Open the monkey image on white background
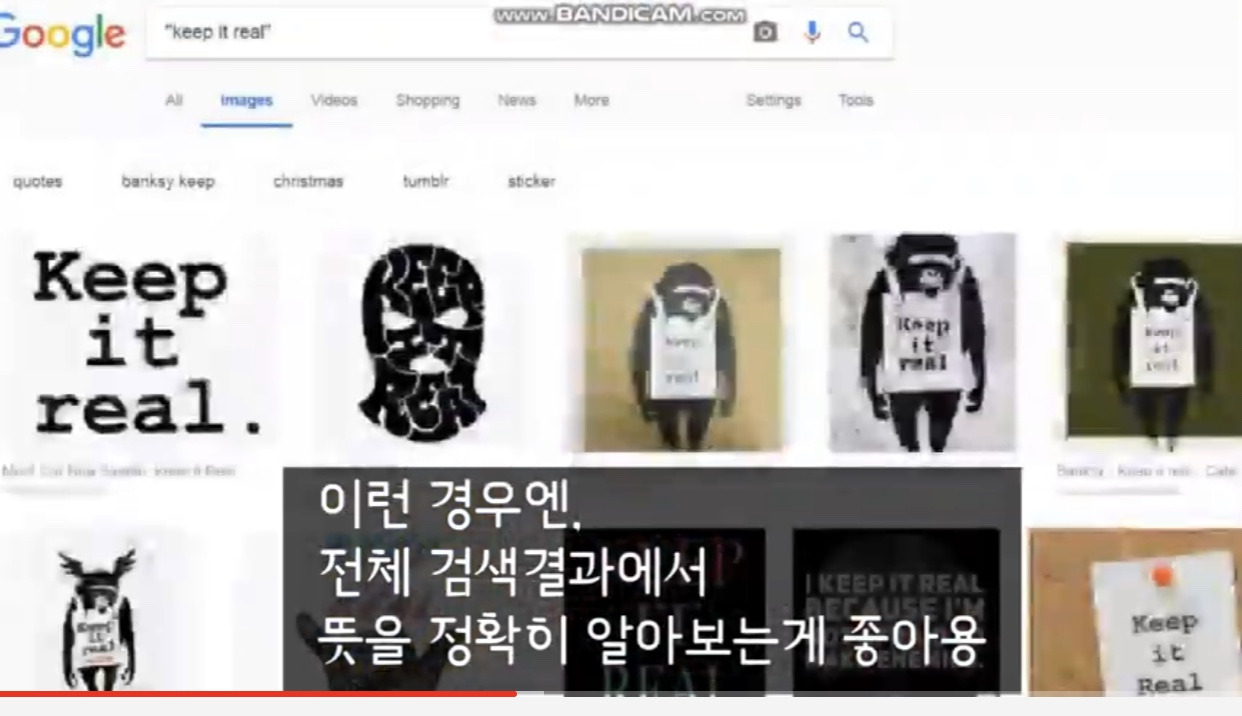 tap(922, 343)
